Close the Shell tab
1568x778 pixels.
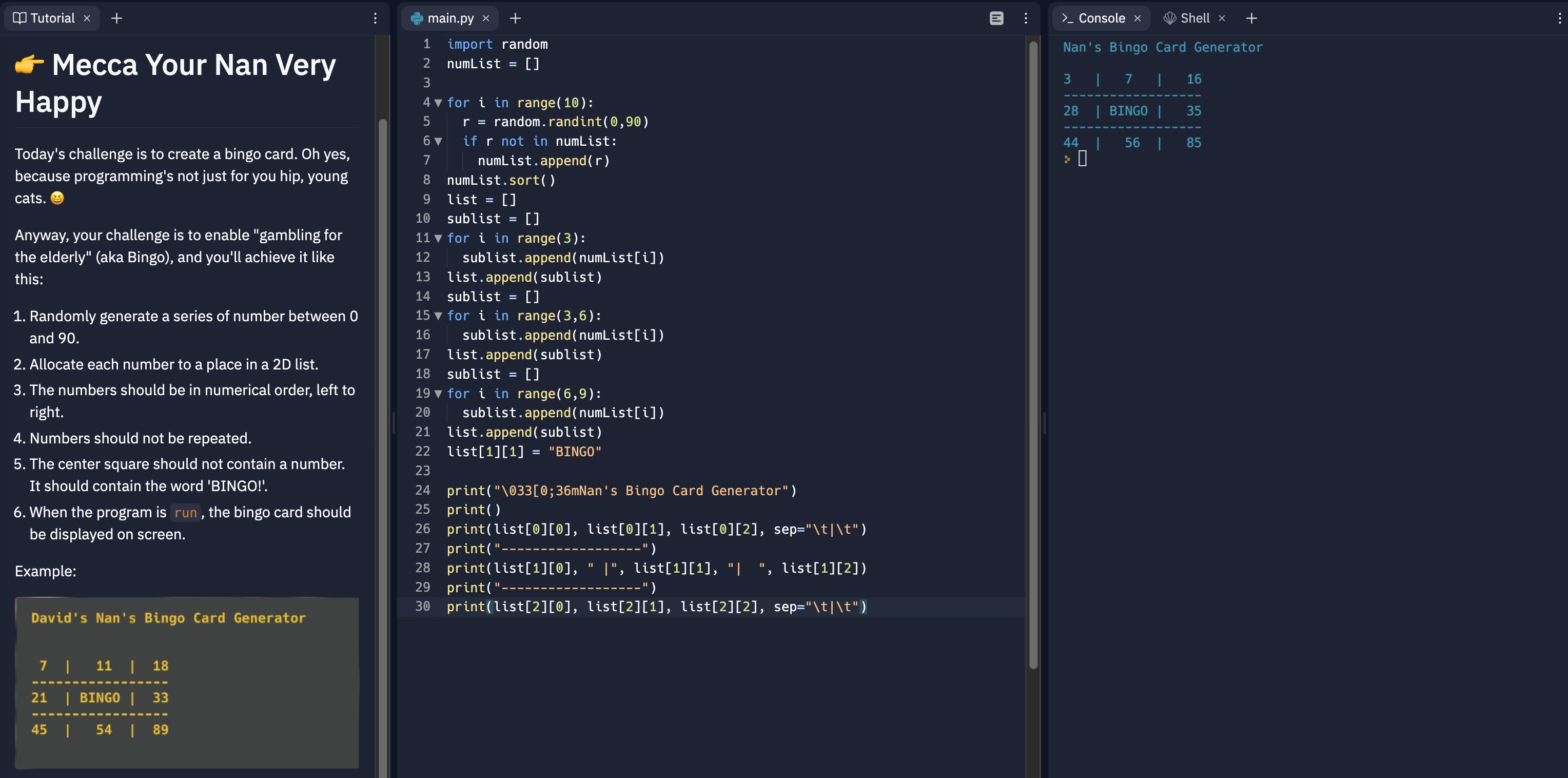point(1222,18)
